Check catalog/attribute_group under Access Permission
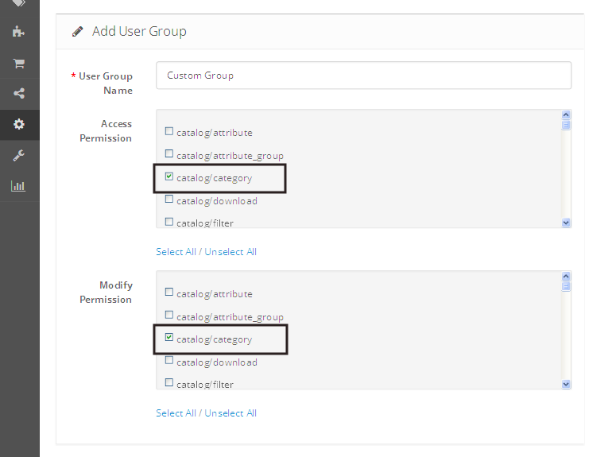 [x=169, y=154]
